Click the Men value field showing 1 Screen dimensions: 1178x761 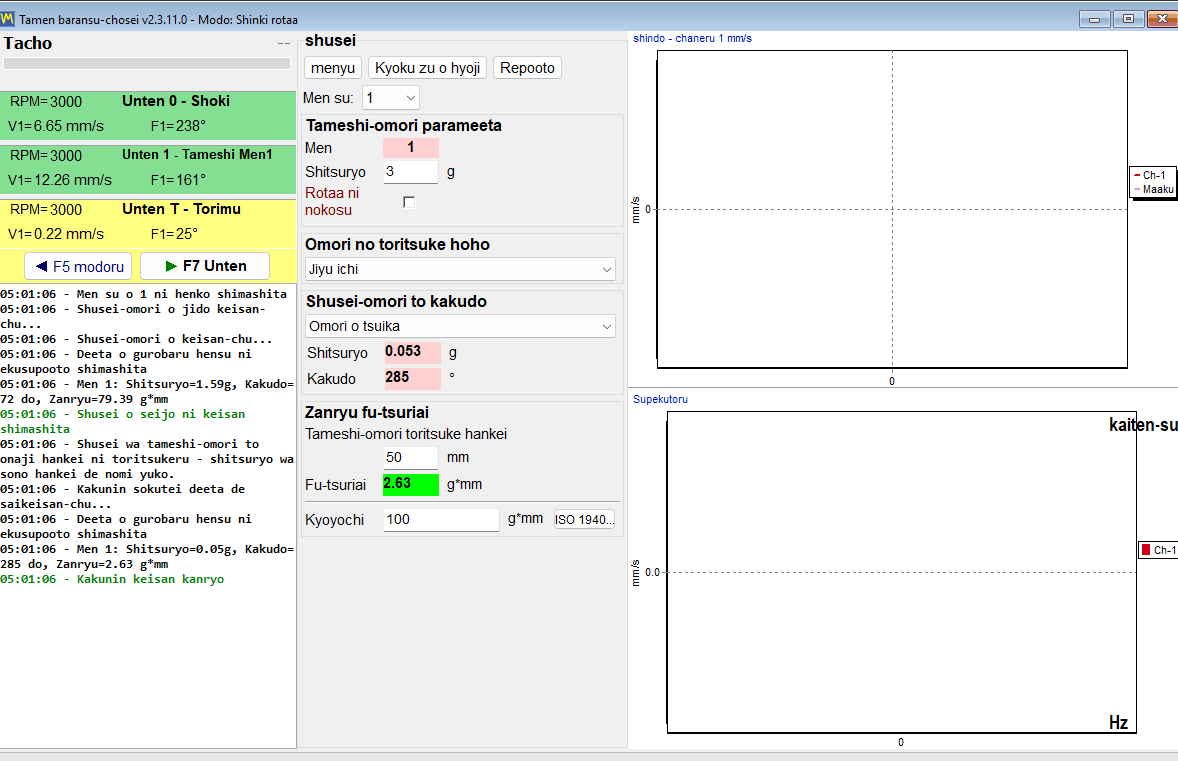point(410,147)
